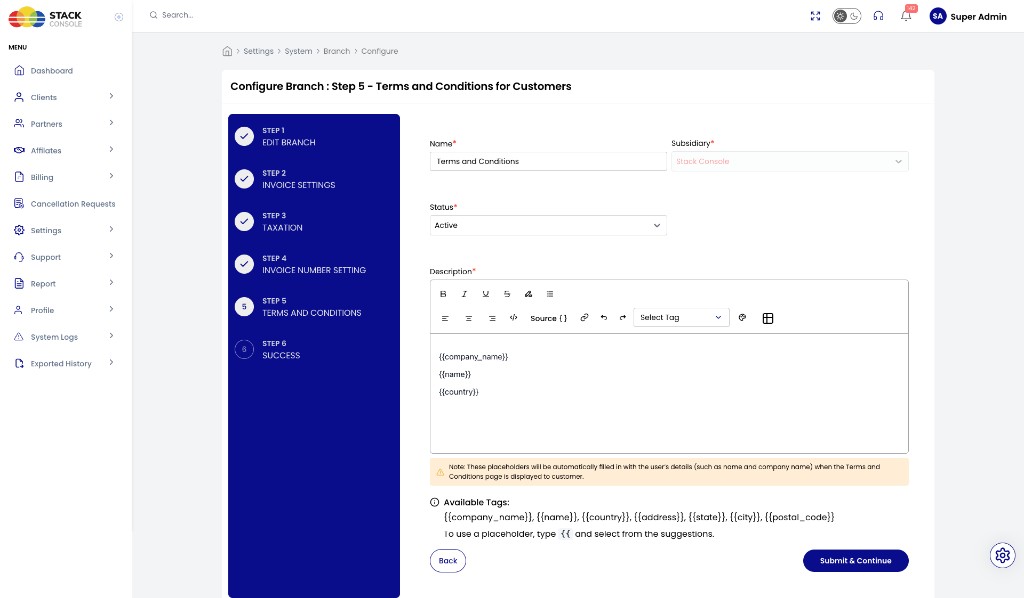
Task: Click Submit & Continue
Action: point(856,561)
